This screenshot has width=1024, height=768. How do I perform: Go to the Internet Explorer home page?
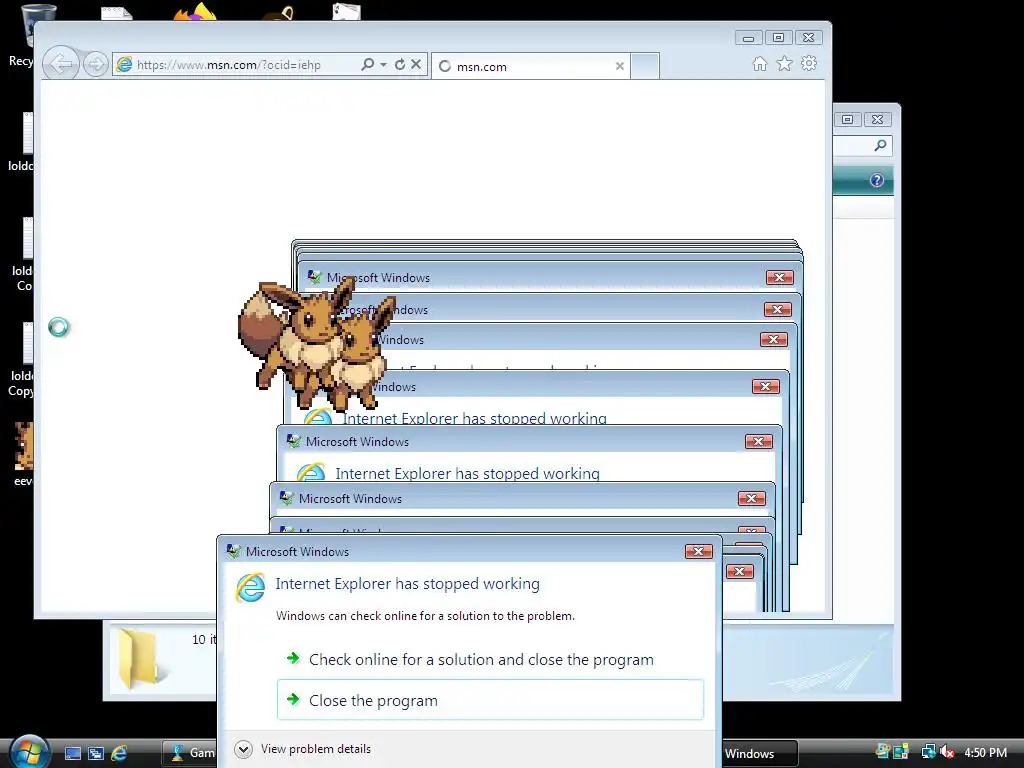760,63
